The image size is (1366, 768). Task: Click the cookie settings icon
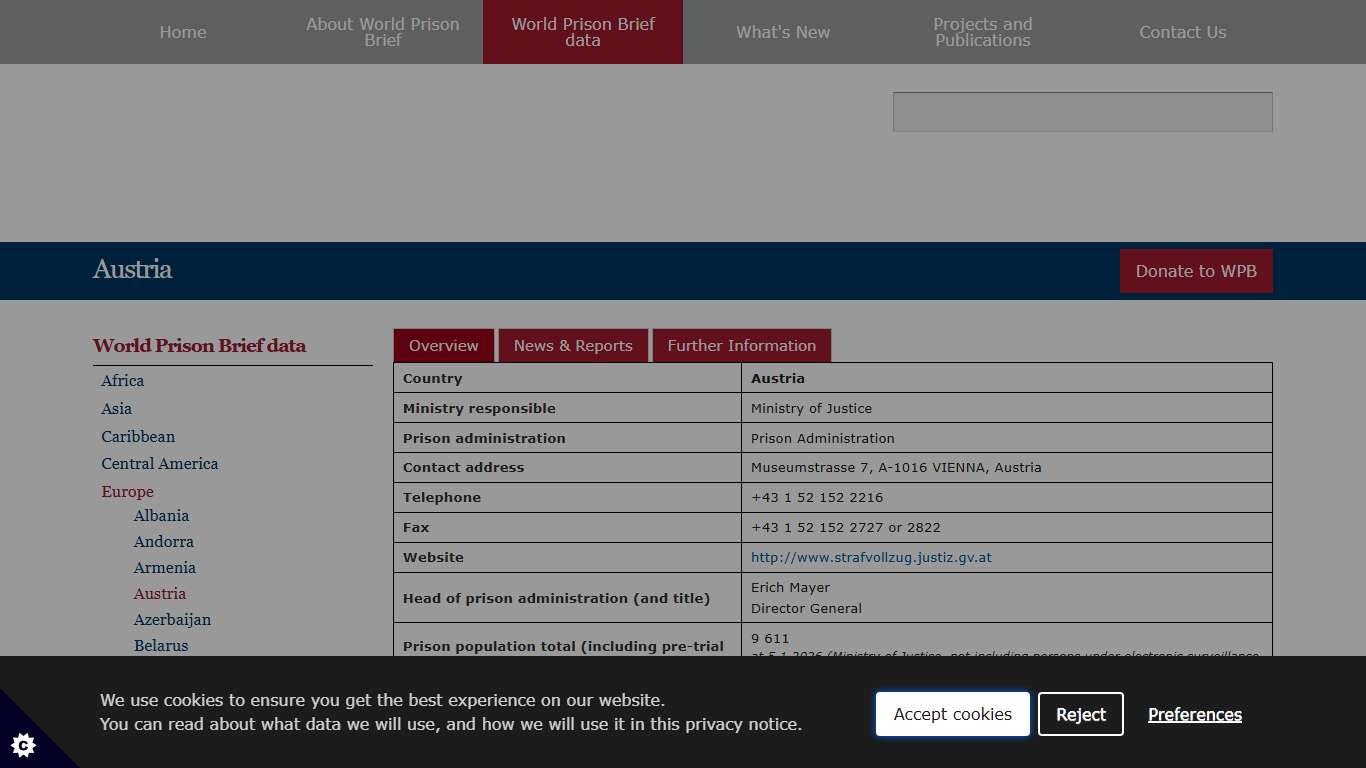tap(23, 744)
